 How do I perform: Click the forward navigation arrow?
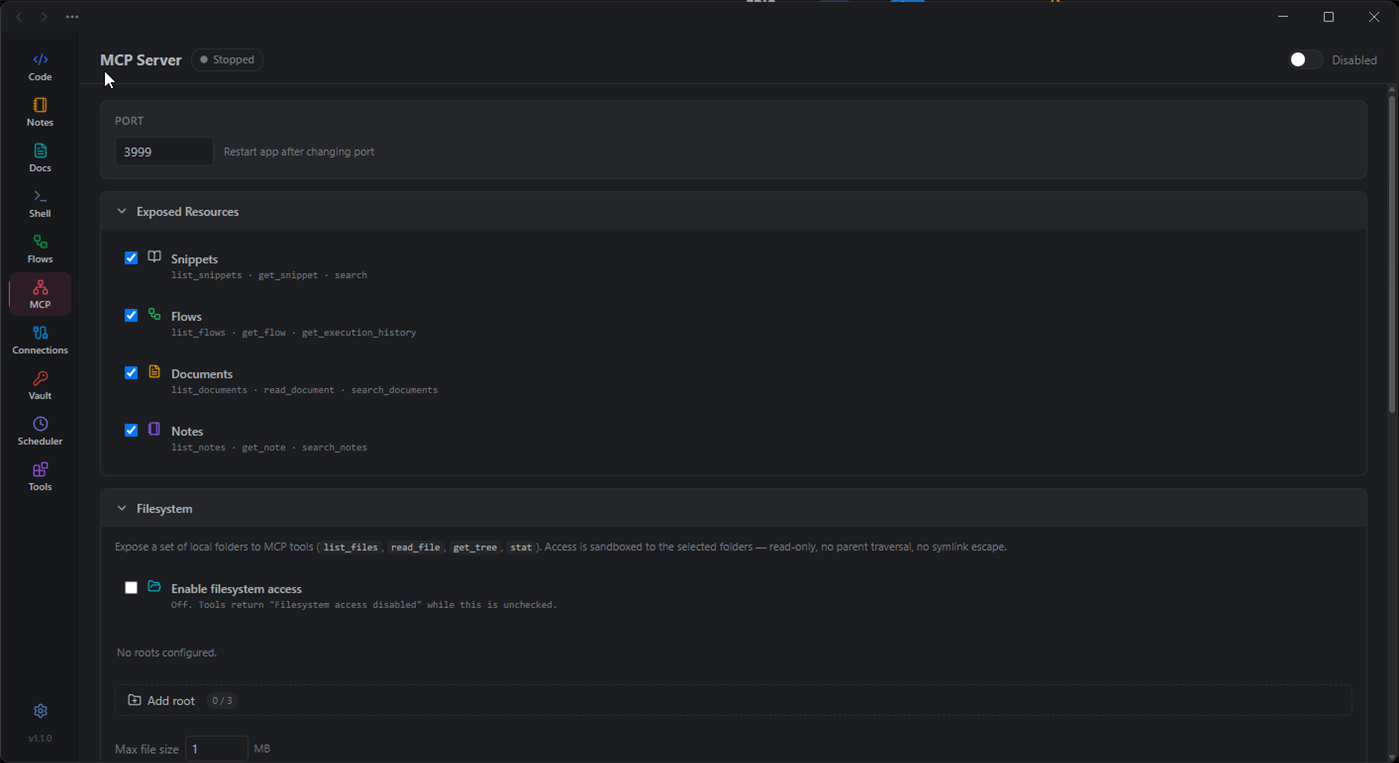pyautogui.click(x=44, y=17)
